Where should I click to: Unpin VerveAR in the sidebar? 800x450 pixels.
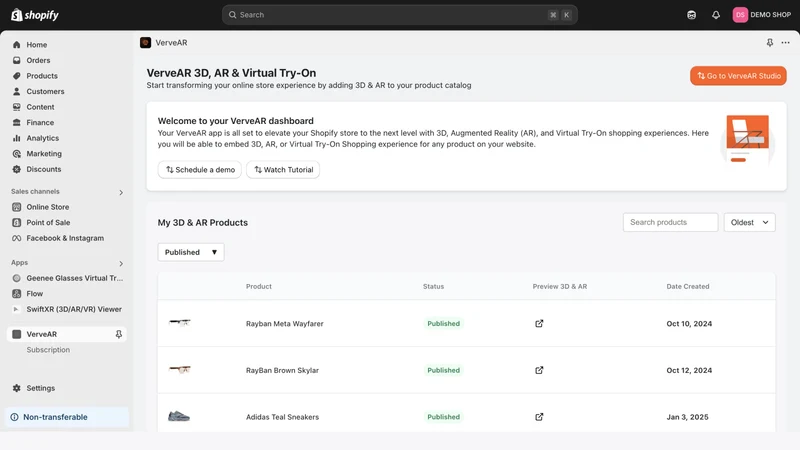click(x=118, y=334)
